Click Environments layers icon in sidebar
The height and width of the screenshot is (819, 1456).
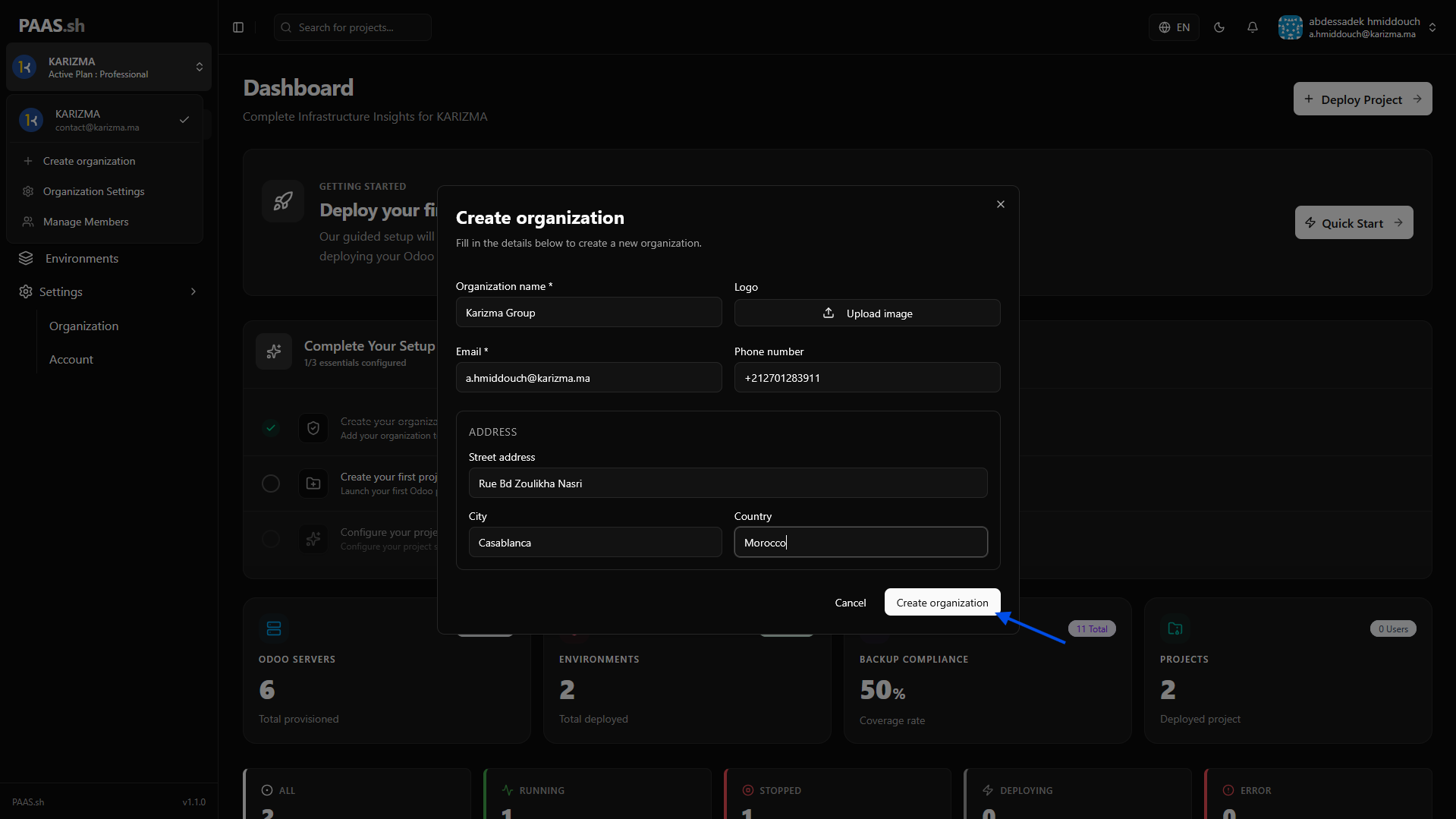tap(26, 258)
